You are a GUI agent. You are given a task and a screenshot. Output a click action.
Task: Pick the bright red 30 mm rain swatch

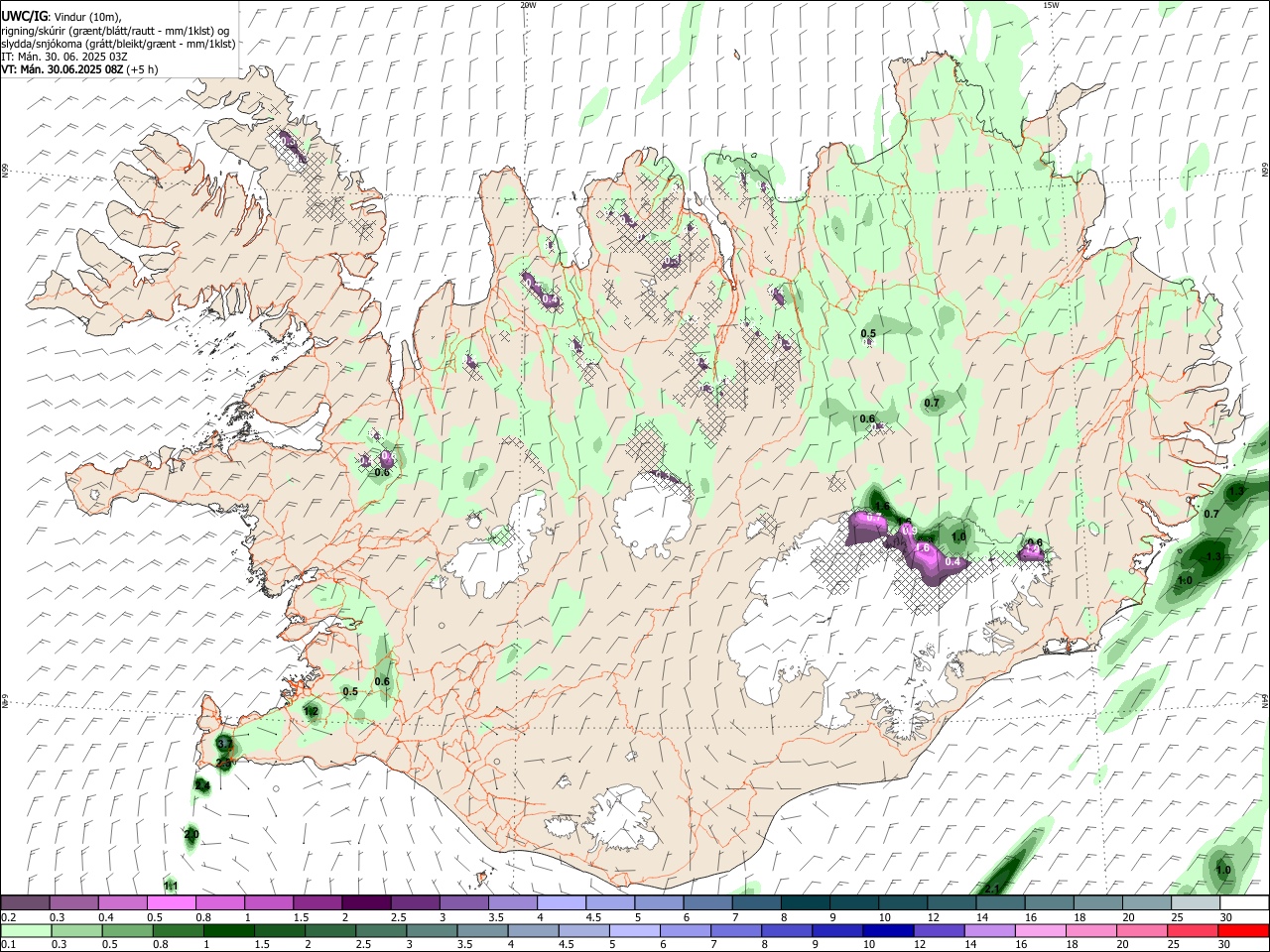click(1244, 930)
